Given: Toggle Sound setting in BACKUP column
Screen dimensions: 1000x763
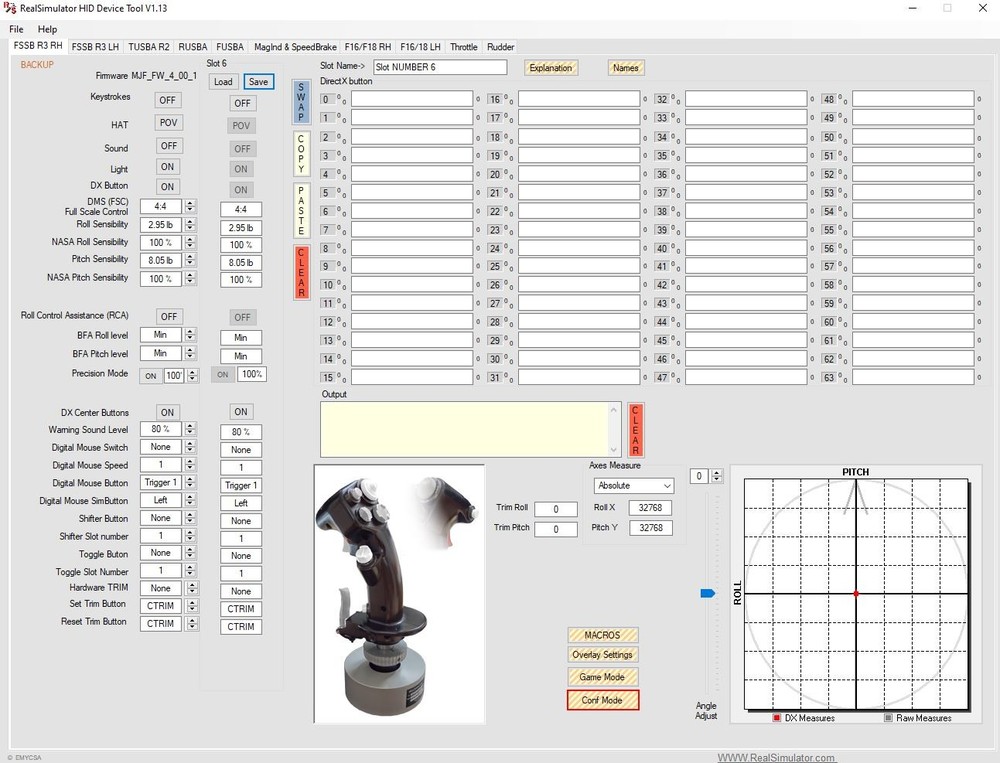Looking at the screenshot, I should (168, 146).
